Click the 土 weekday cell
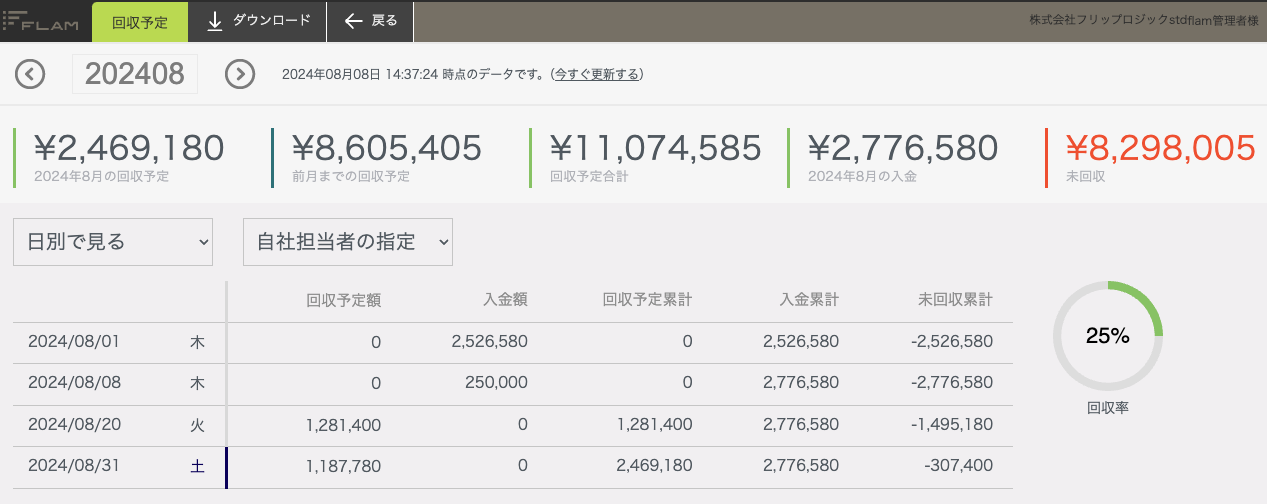The image size is (1267, 504). click(197, 467)
